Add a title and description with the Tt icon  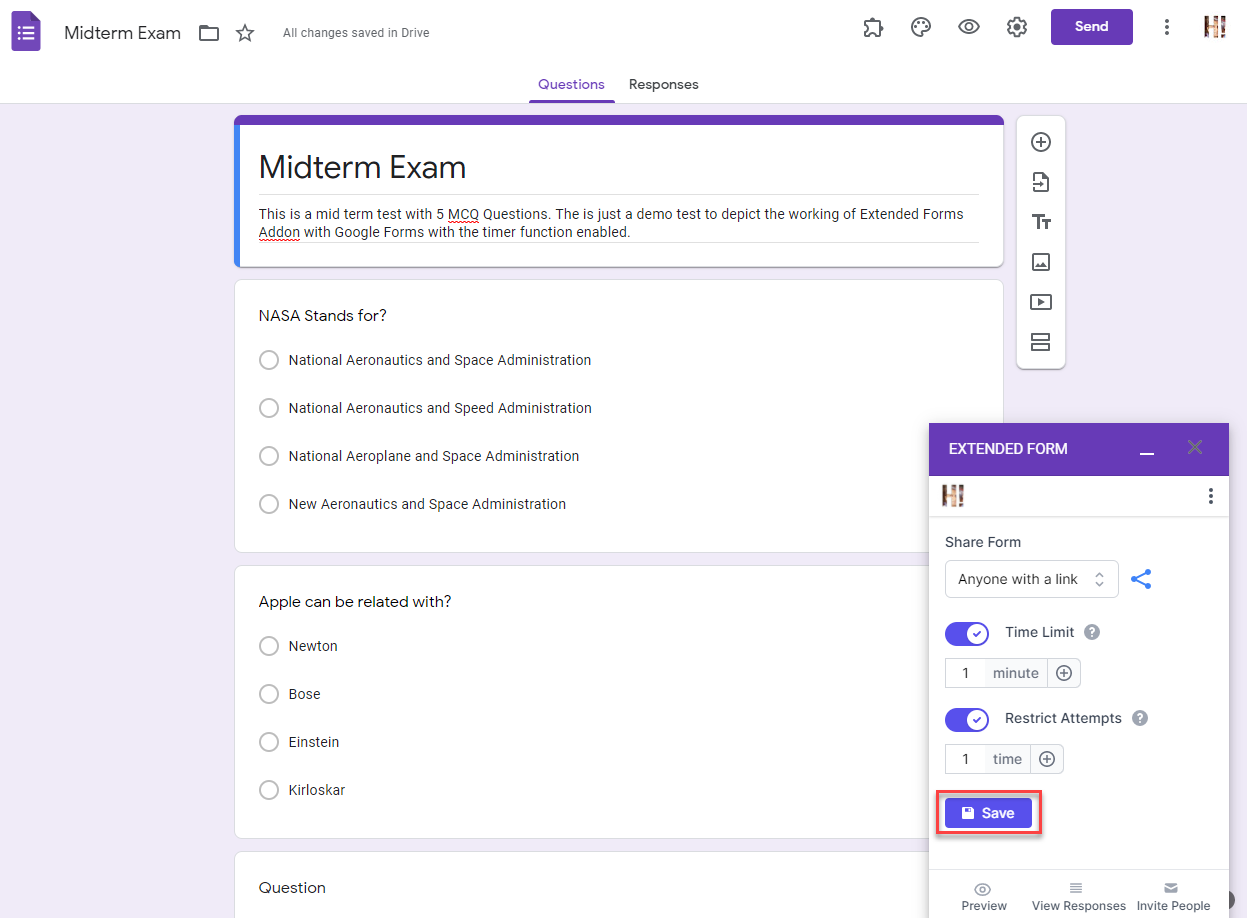tap(1041, 222)
